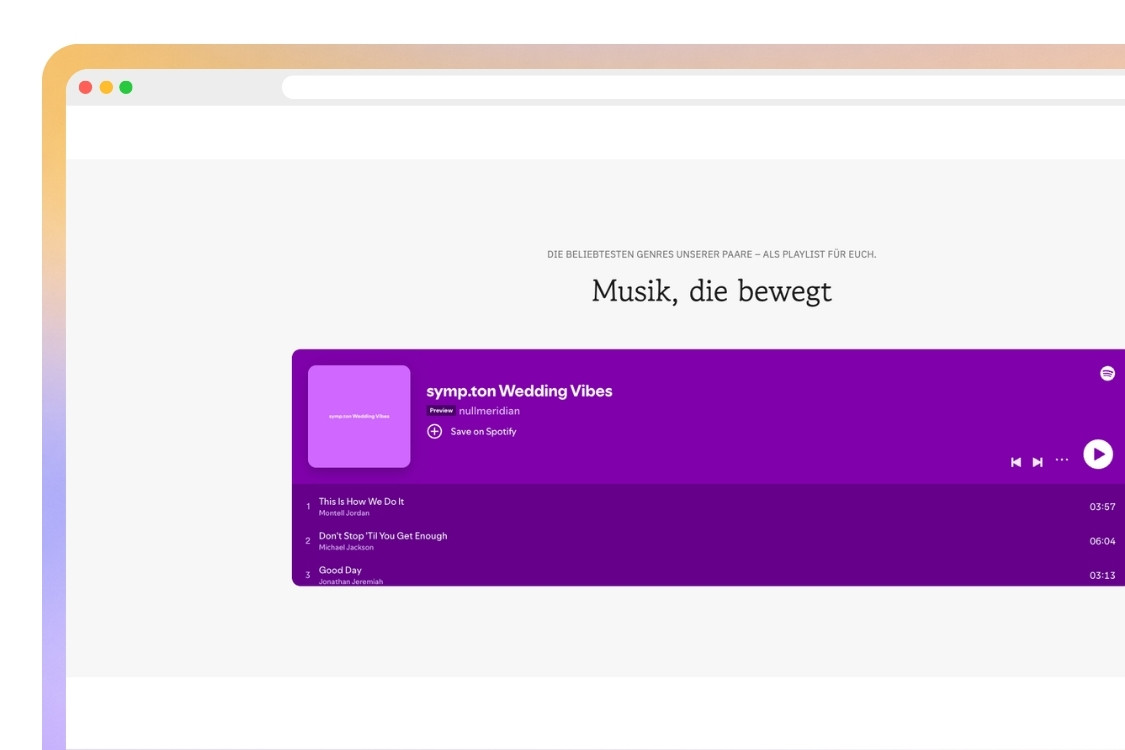1125x750 pixels.
Task: Skip to the next track
Action: pos(1037,462)
